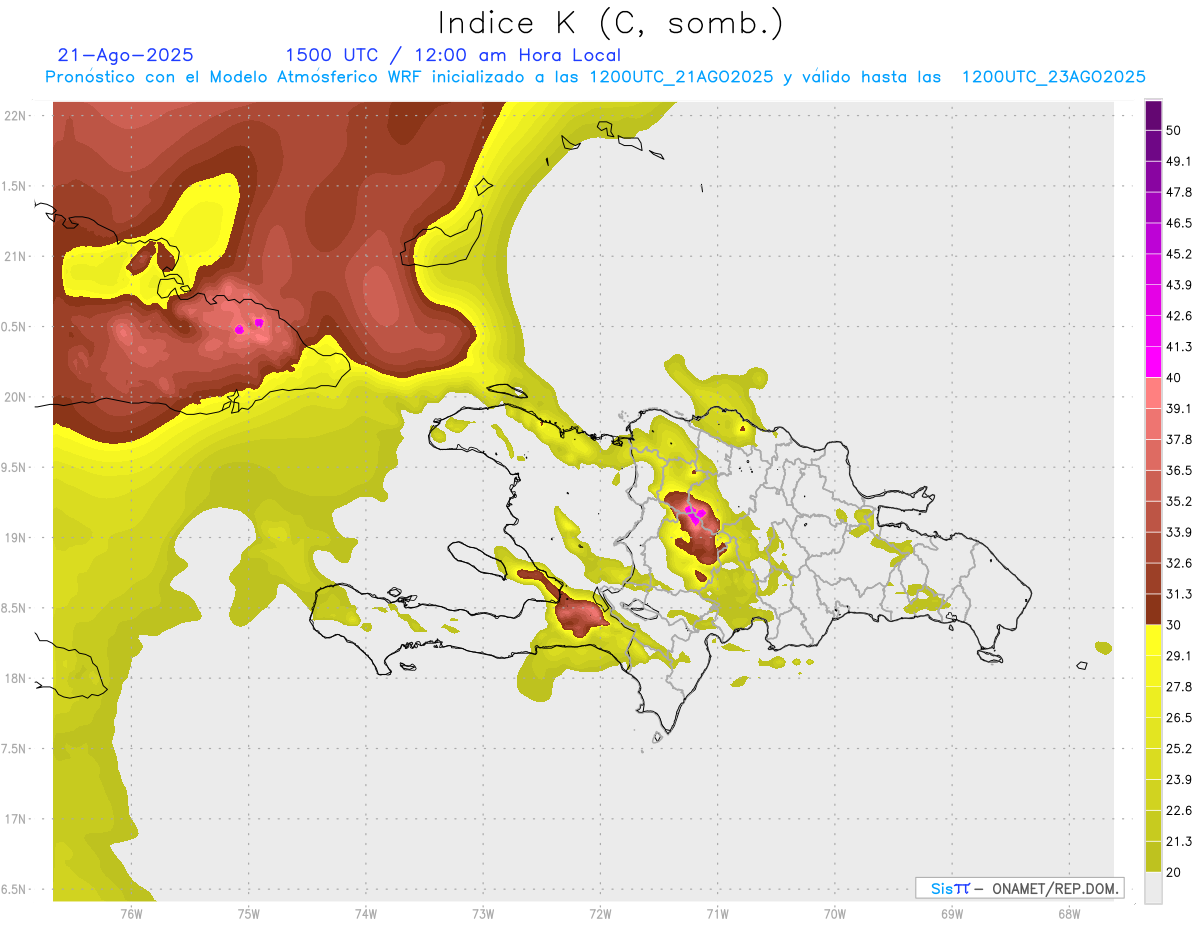Click the 20N latitude label
The height and width of the screenshot is (927, 1200).
[15, 397]
